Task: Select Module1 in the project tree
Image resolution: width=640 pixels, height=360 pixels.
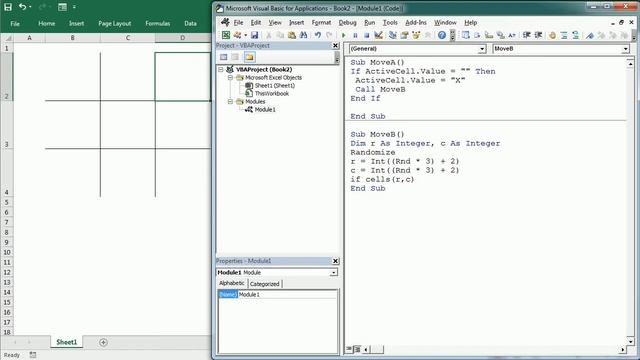Action: coord(265,109)
